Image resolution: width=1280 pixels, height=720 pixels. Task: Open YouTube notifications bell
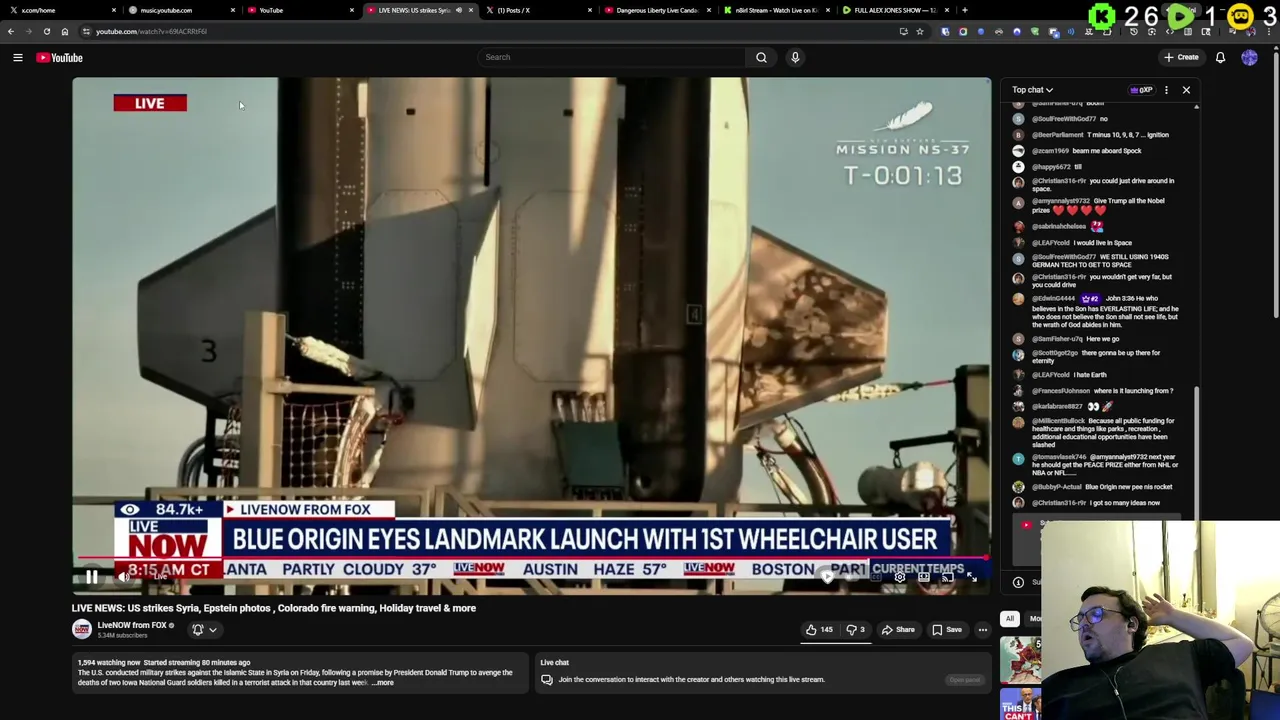point(1220,57)
